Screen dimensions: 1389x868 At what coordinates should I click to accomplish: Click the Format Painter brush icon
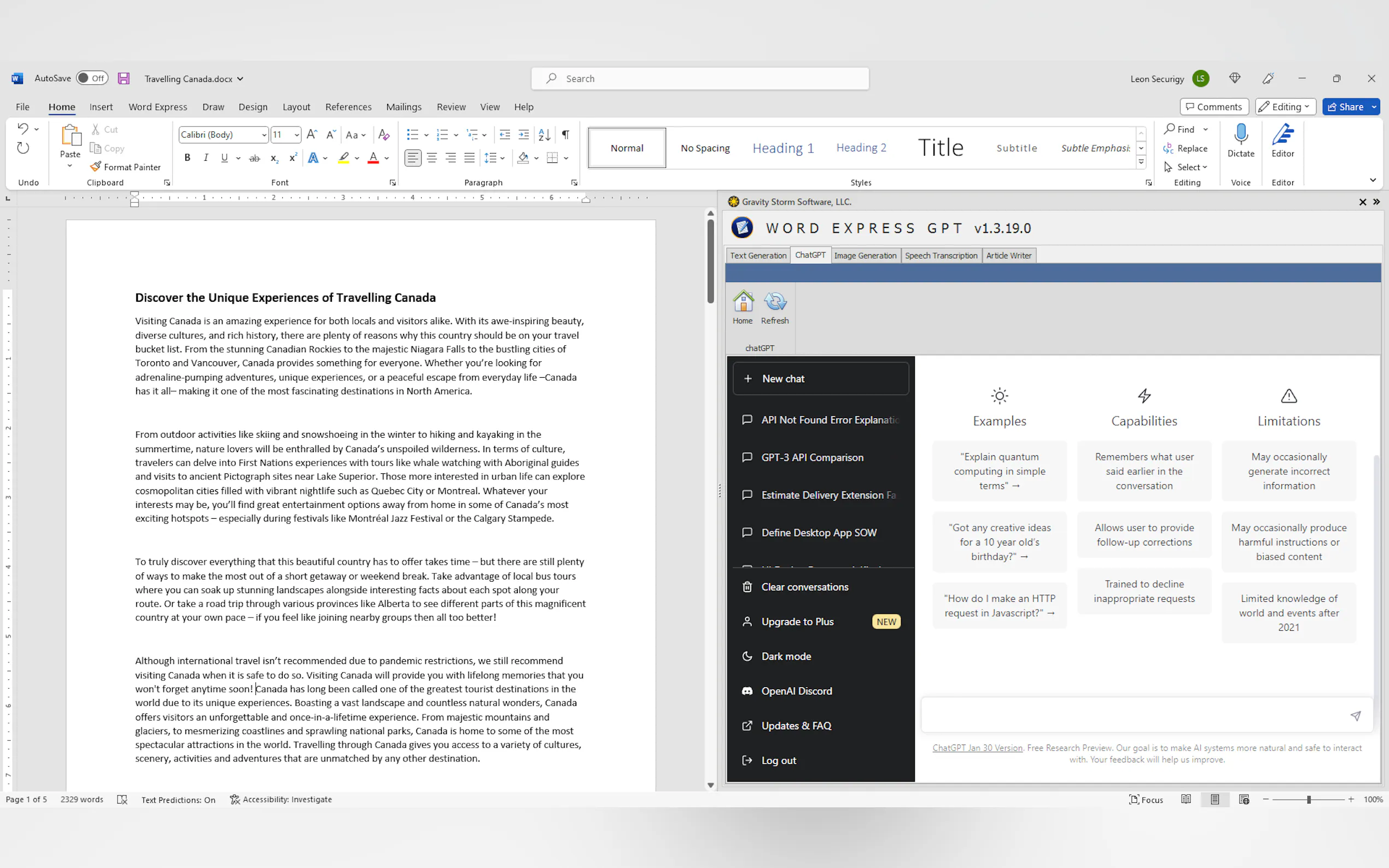point(95,167)
